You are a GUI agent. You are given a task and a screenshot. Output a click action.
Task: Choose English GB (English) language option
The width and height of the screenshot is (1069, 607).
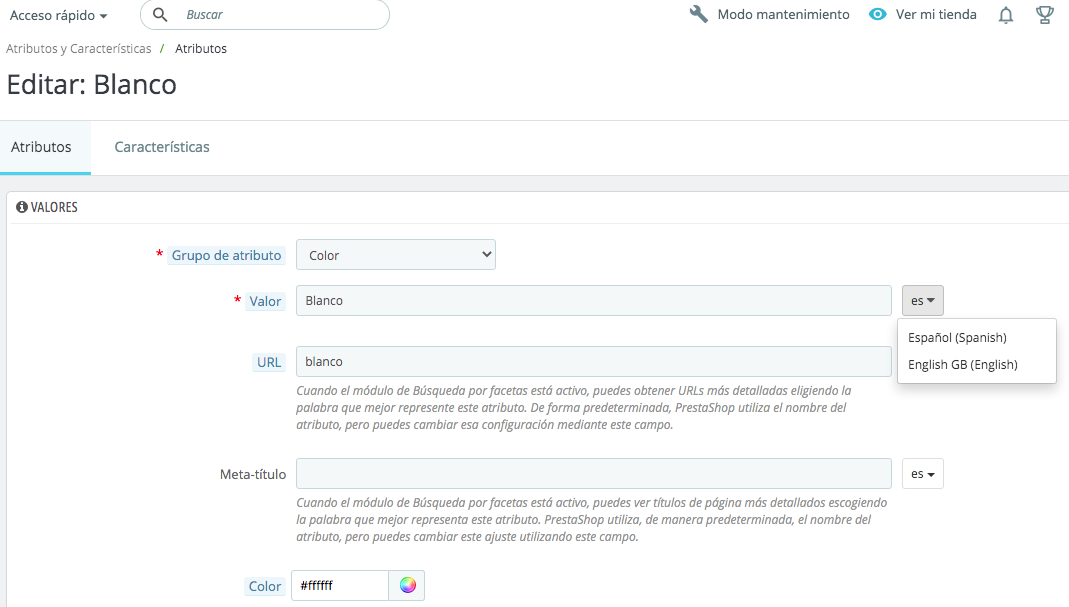click(x=962, y=365)
